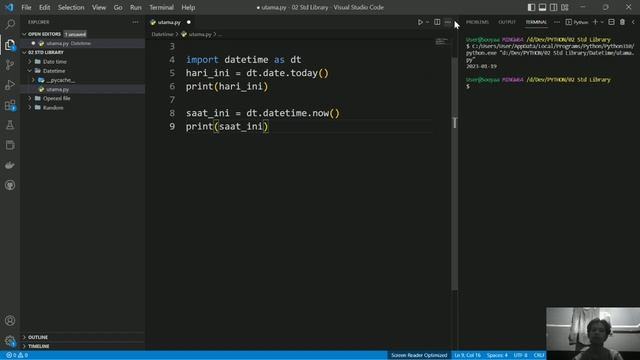Open the Terminal menu

(x=161, y=7)
